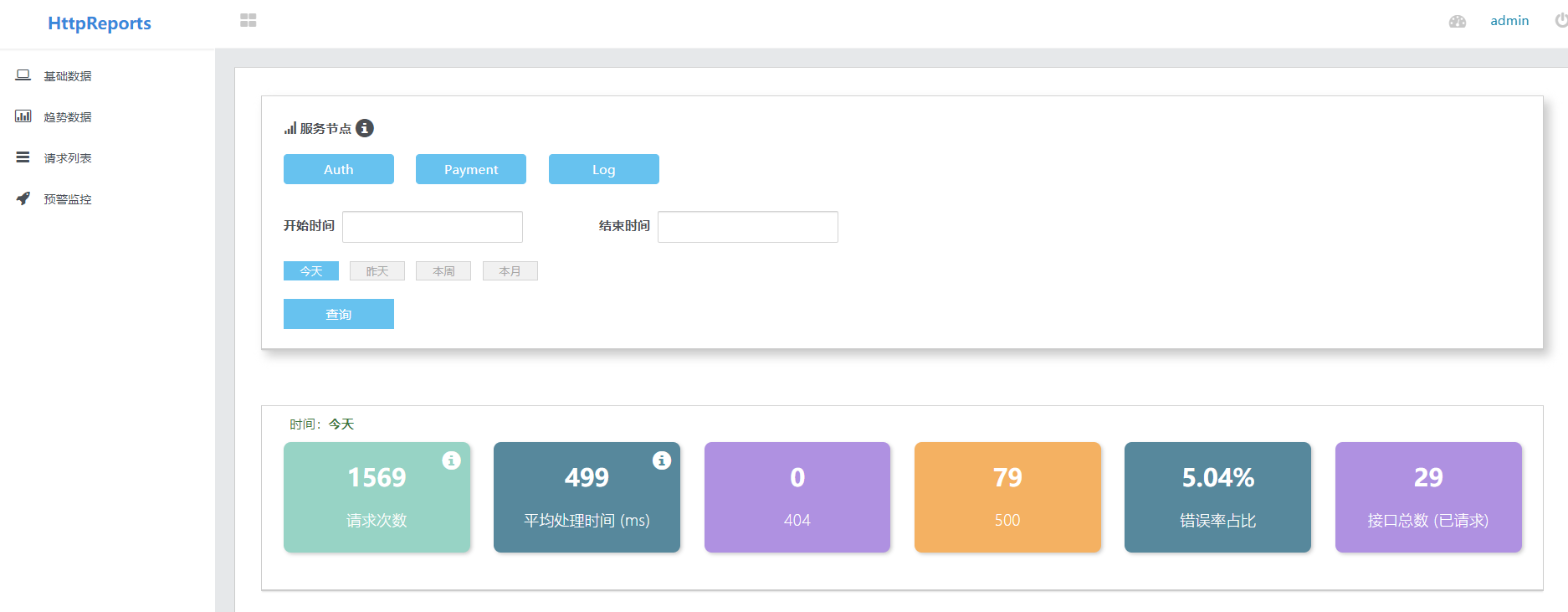Focus the 结束时间 end time field
This screenshot has height=612, width=1568.
point(748,227)
